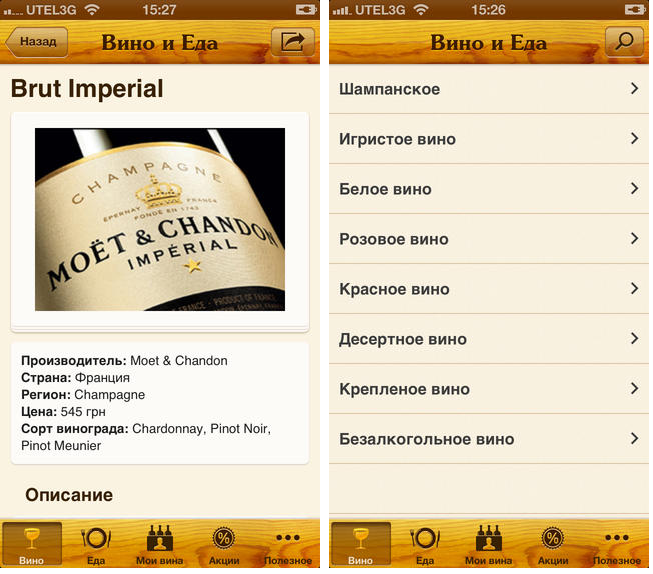Image resolution: width=653 pixels, height=574 pixels.
Task: Tap the share icon in header
Action: pyautogui.click(x=293, y=42)
